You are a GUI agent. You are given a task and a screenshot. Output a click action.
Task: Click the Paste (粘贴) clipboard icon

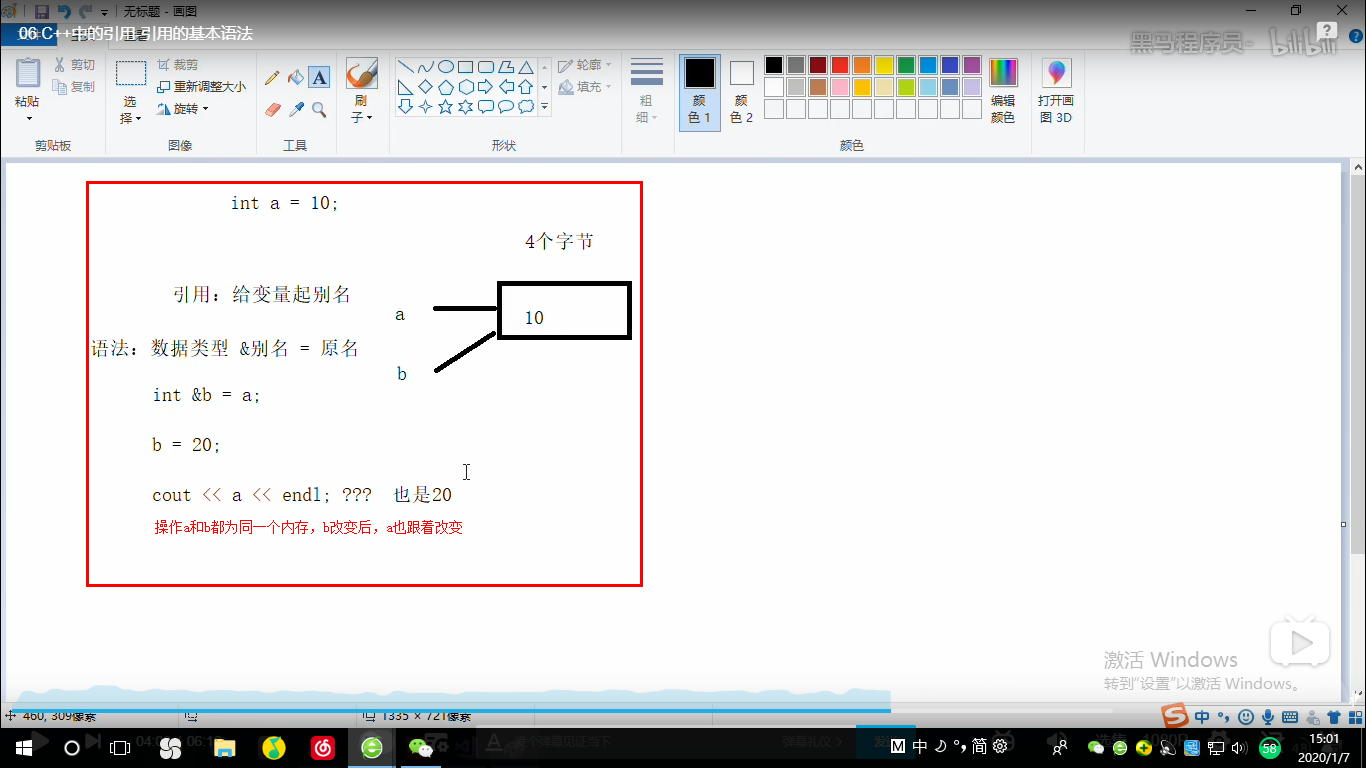pyautogui.click(x=28, y=73)
